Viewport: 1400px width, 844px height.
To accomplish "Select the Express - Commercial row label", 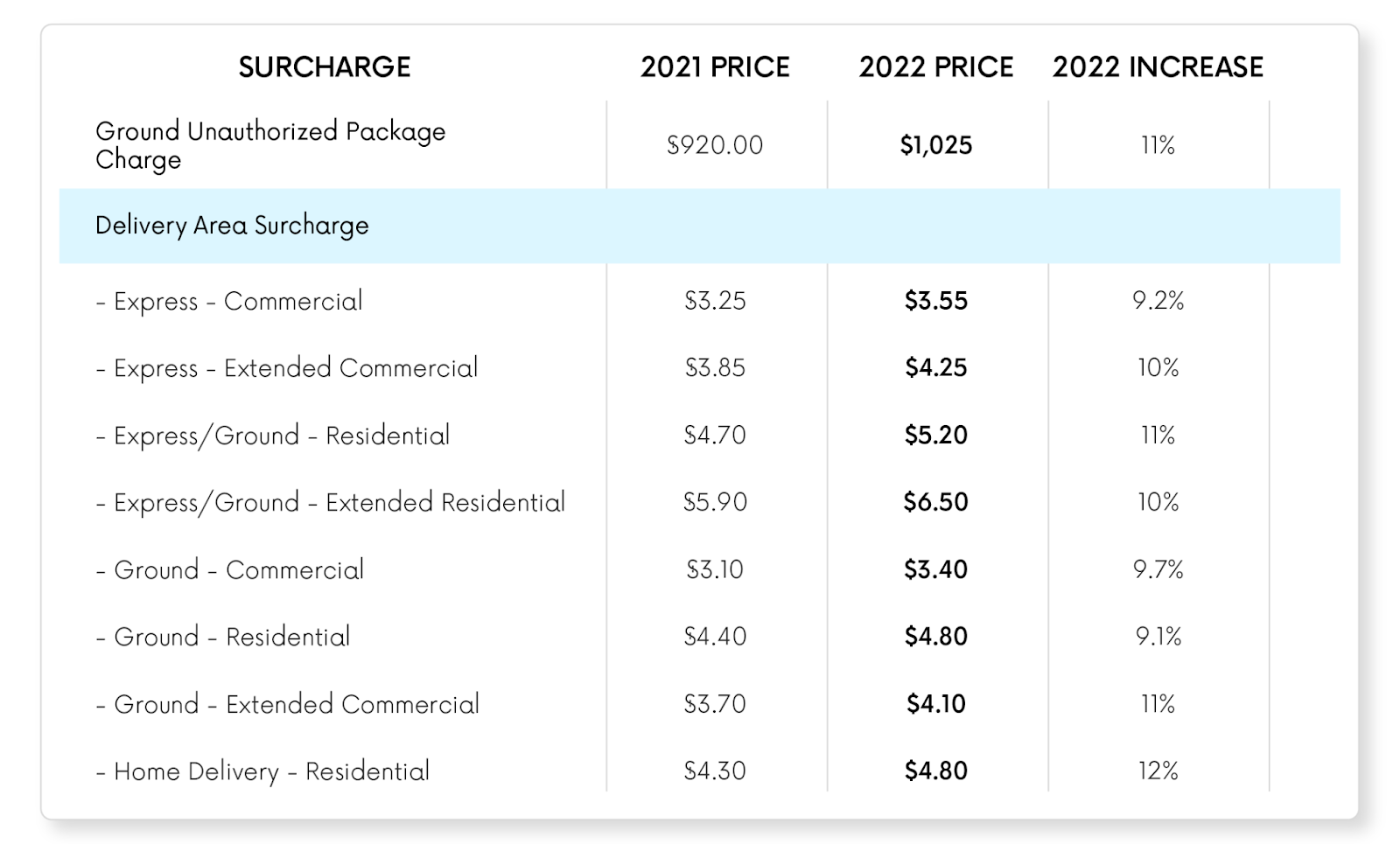I will point(229,301).
